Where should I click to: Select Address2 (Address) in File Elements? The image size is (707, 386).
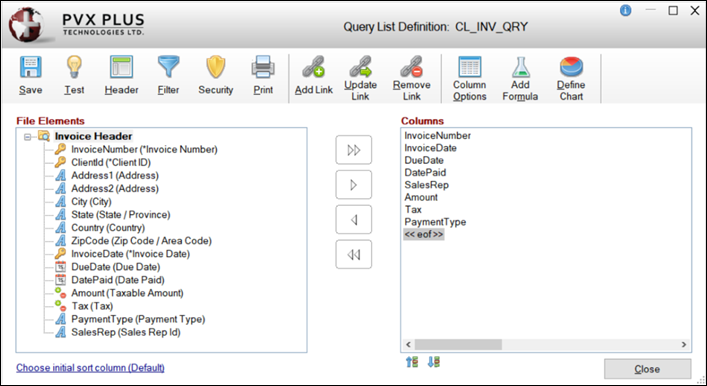click(115, 188)
